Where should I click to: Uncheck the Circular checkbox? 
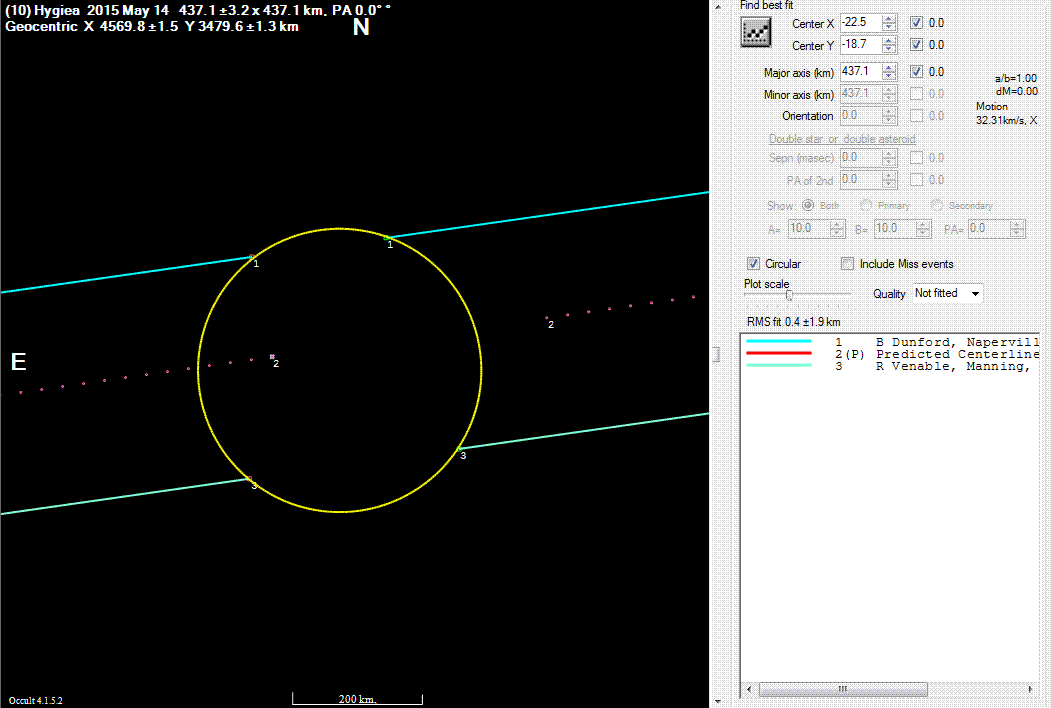pyautogui.click(x=753, y=263)
